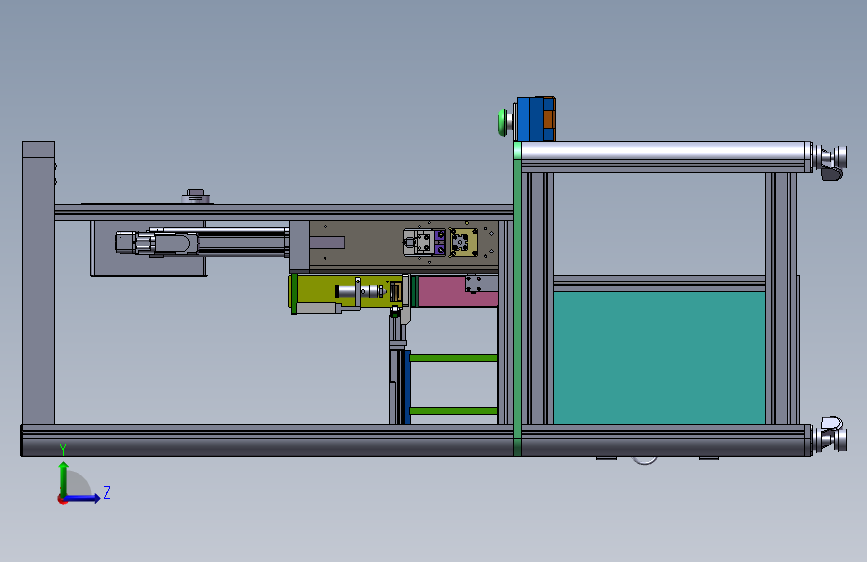Select the green round push button on top
The width and height of the screenshot is (867, 562).
point(503,122)
